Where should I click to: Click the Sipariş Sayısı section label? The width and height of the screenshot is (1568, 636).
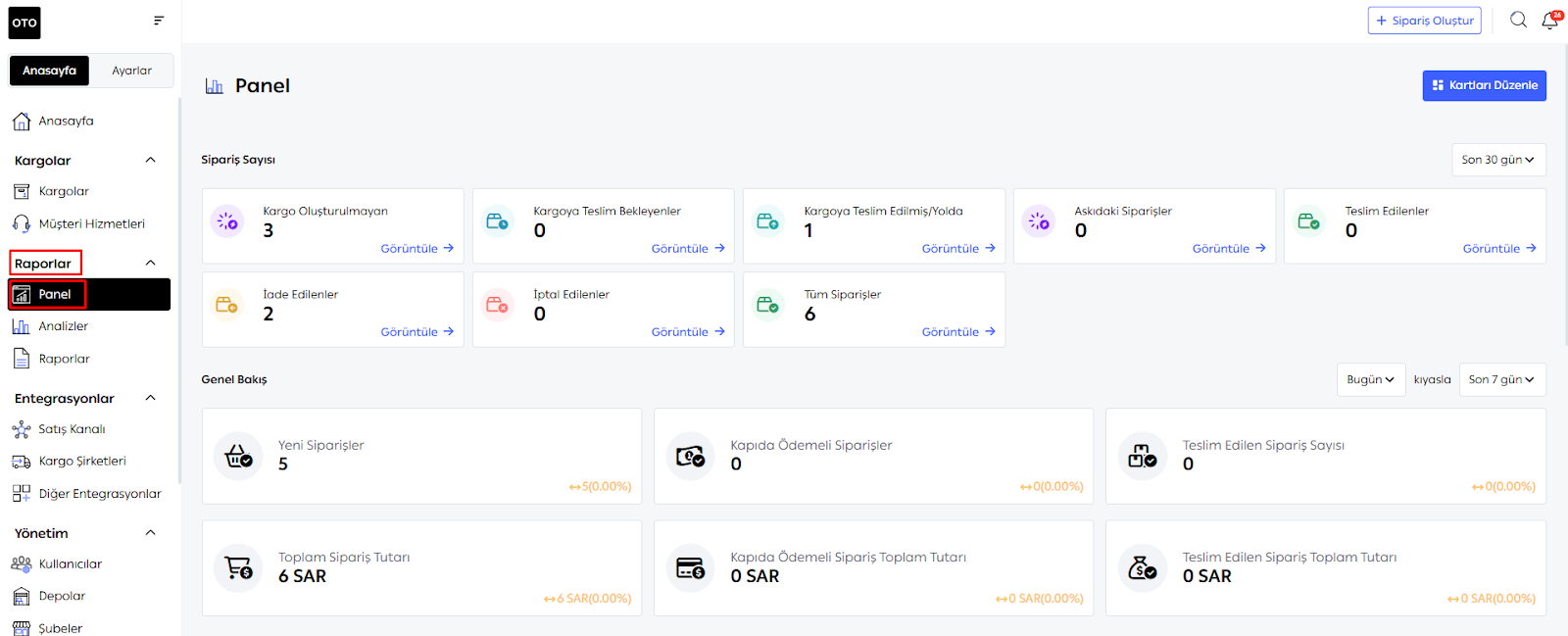(238, 160)
